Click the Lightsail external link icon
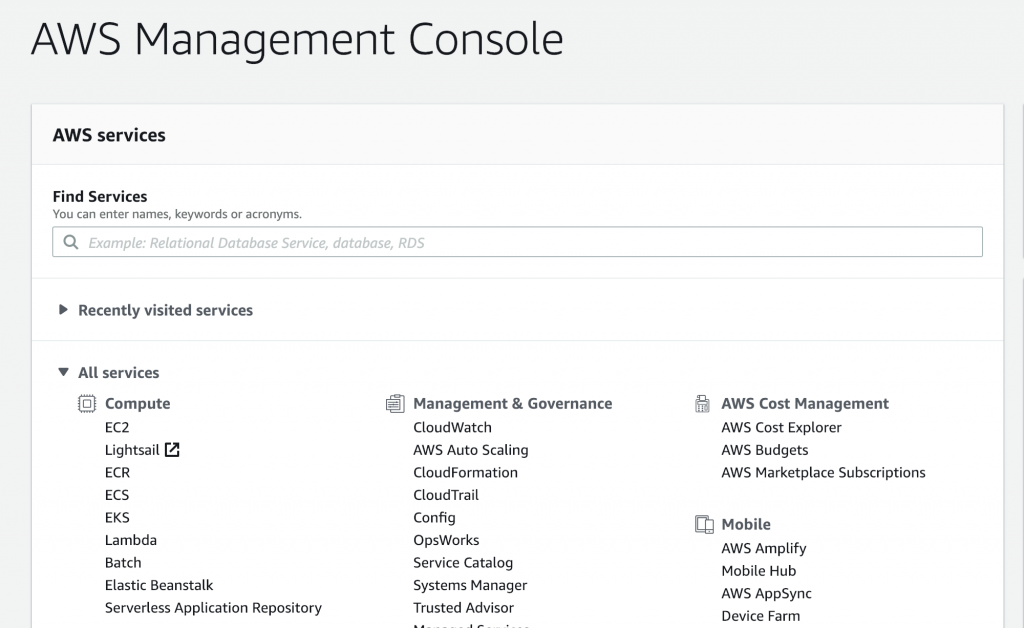The image size is (1024, 628). coord(172,450)
